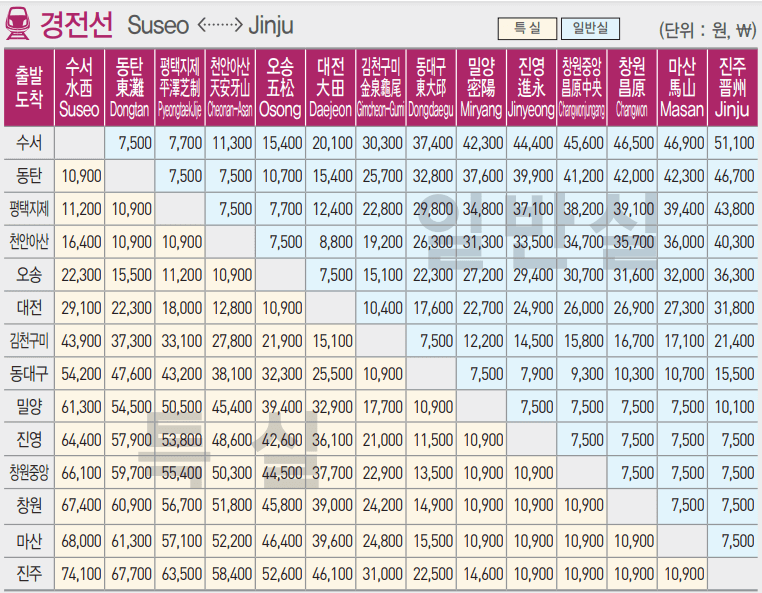The height and width of the screenshot is (593, 762).
Task: Click the 진주 row label in first column
Action: point(29,574)
